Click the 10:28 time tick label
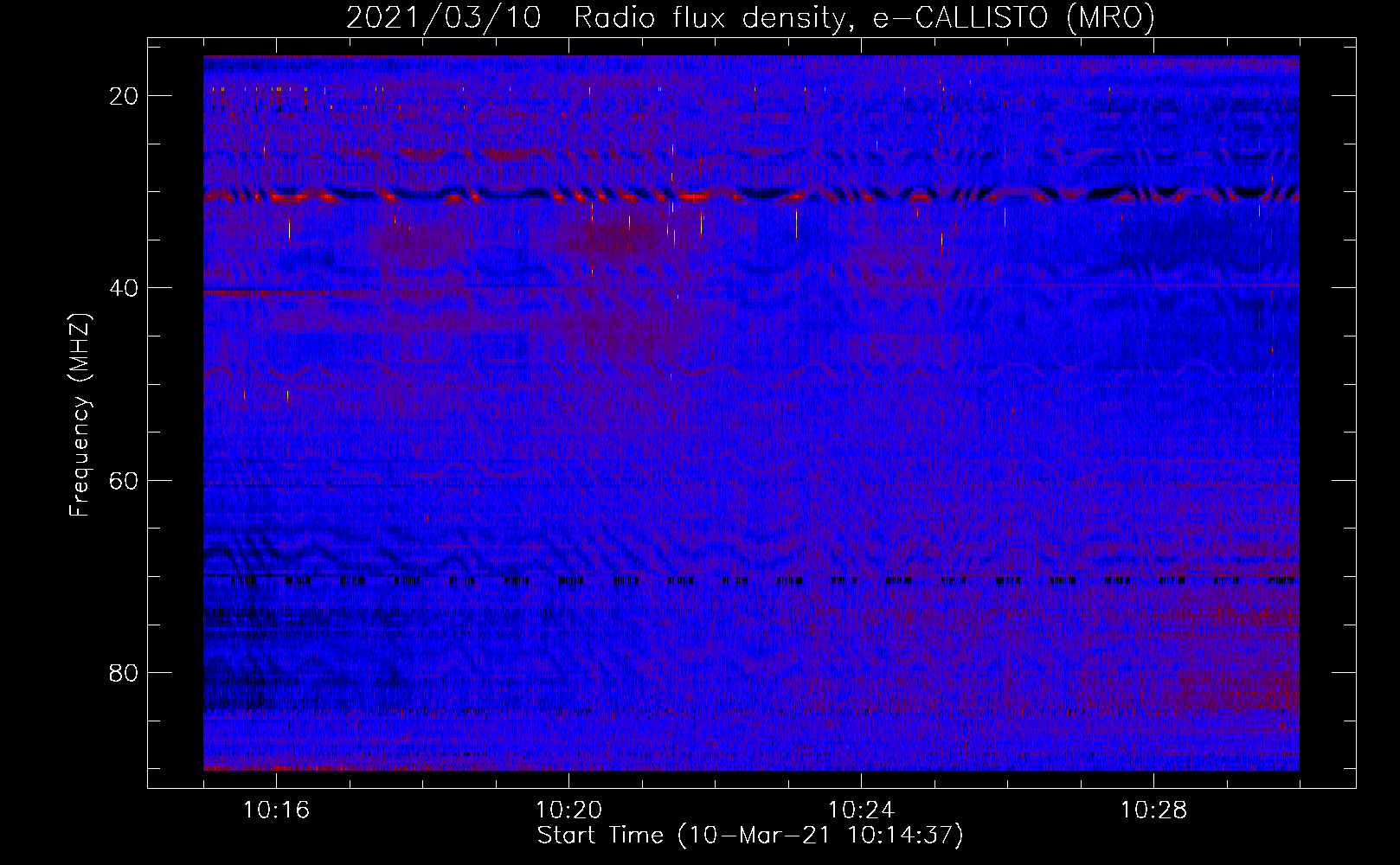Image resolution: width=1400 pixels, height=865 pixels. (x=1153, y=811)
